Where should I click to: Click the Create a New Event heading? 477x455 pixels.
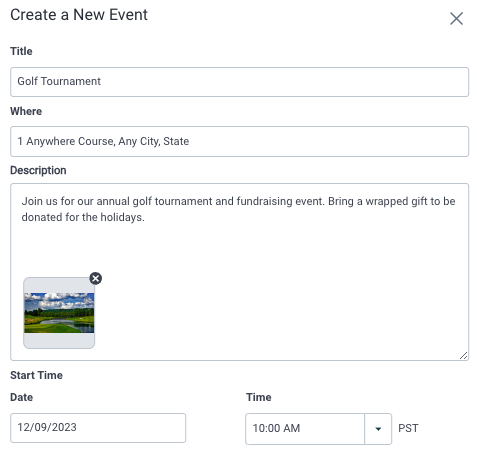[x=79, y=15]
